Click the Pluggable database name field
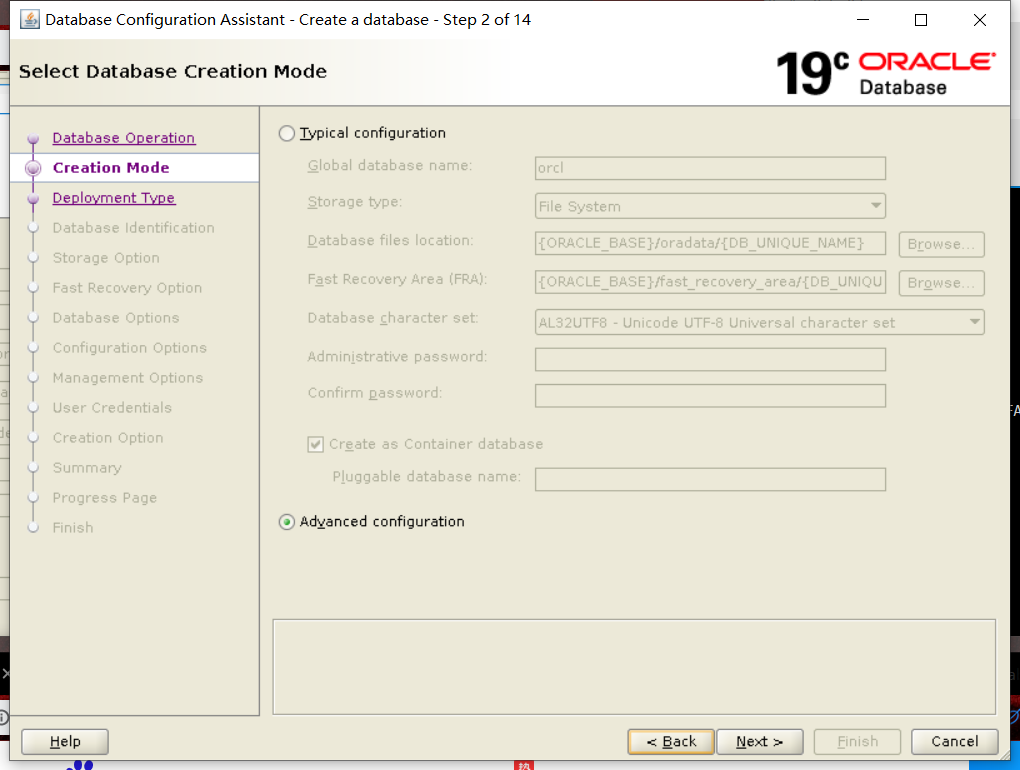The width and height of the screenshot is (1020, 770). (x=710, y=479)
